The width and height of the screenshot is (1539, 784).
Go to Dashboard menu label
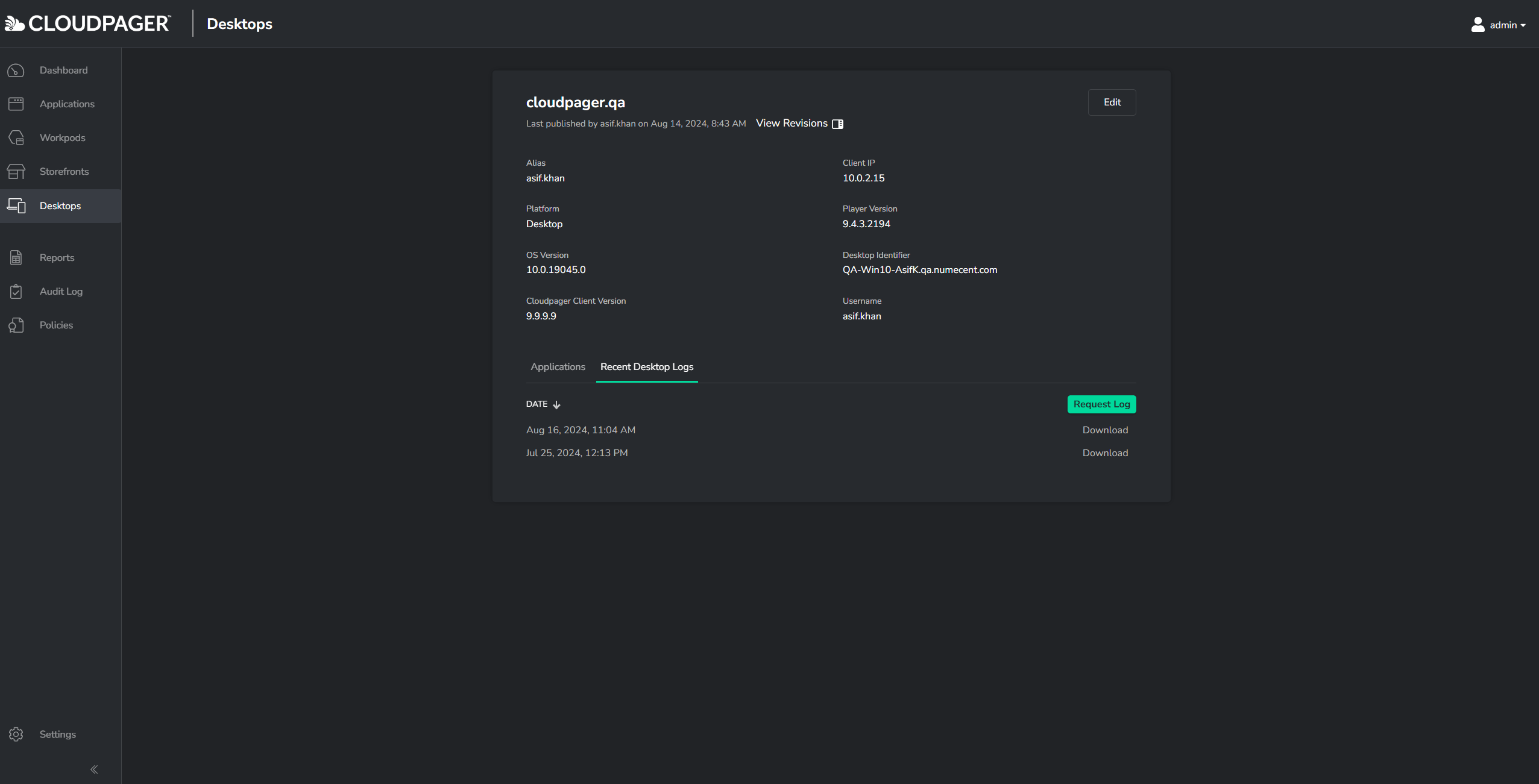coord(64,71)
